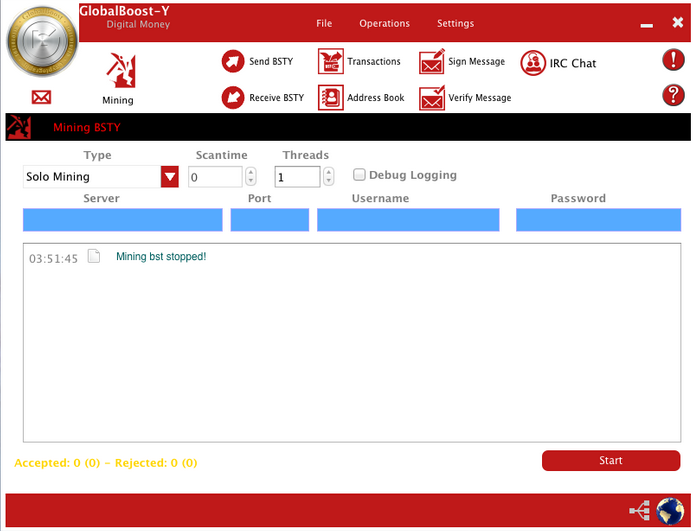Open the Solo Mining type dropdown
Screen dimensions: 695x531
[x=101, y=176]
